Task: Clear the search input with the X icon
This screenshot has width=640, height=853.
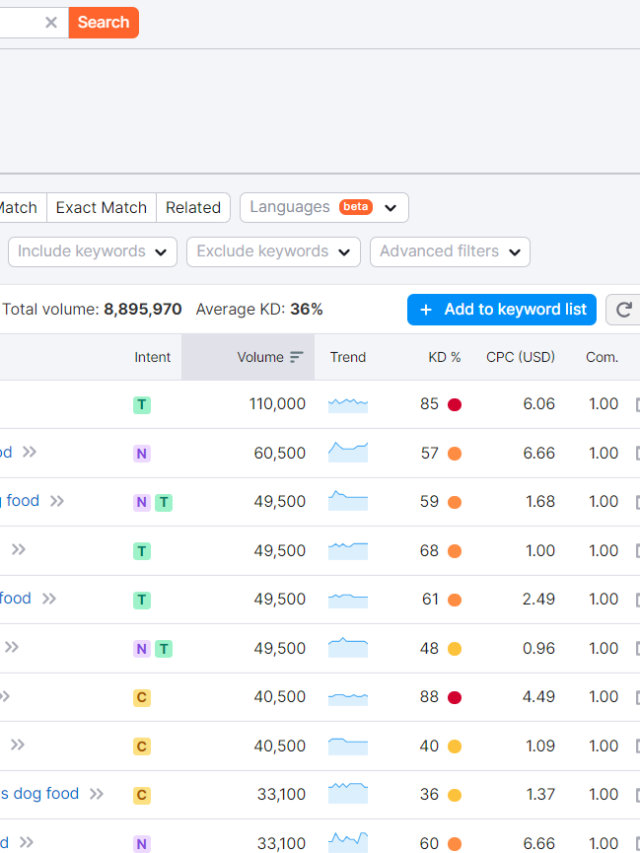Action: coord(51,22)
